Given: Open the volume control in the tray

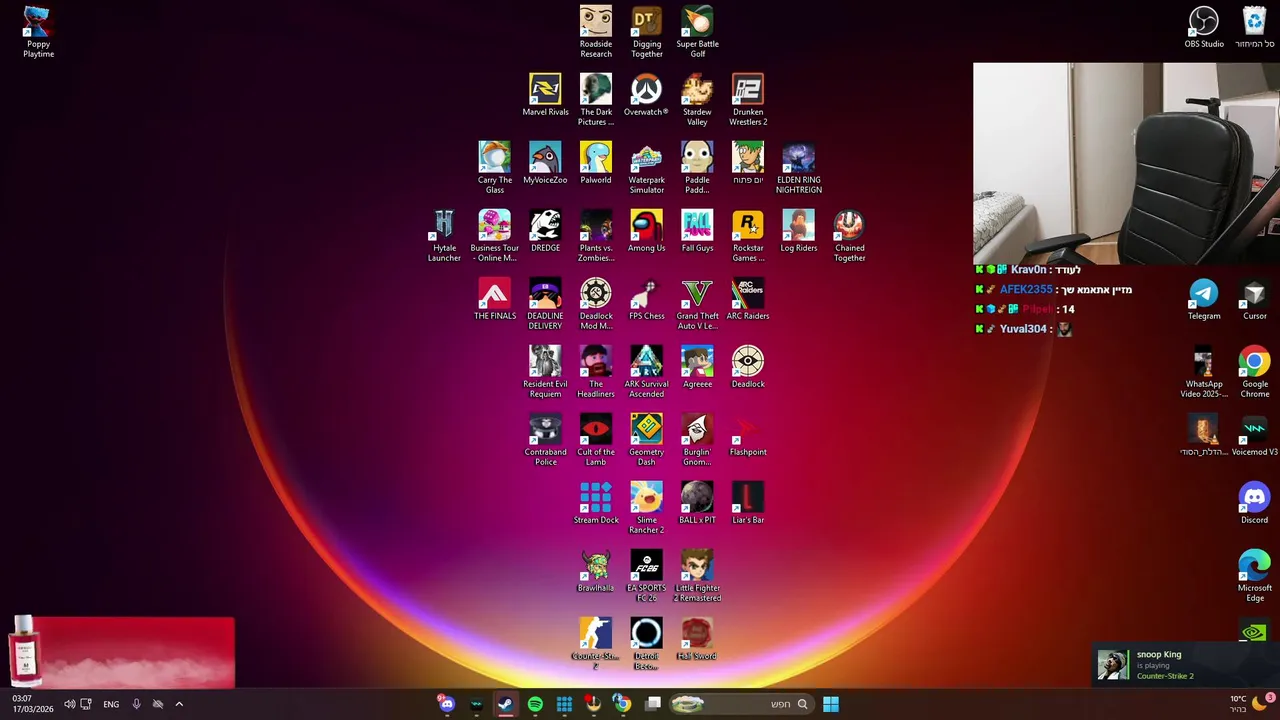Looking at the screenshot, I should tap(69, 704).
